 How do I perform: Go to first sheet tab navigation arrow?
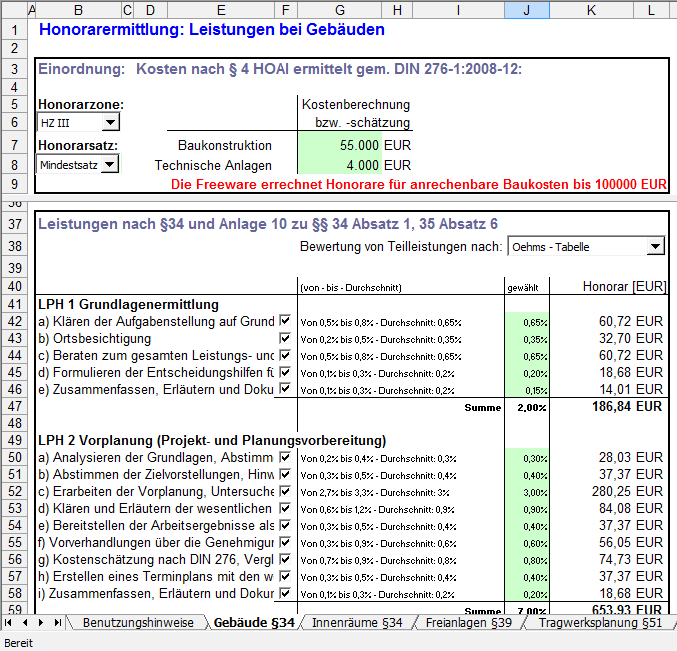[x=8, y=622]
